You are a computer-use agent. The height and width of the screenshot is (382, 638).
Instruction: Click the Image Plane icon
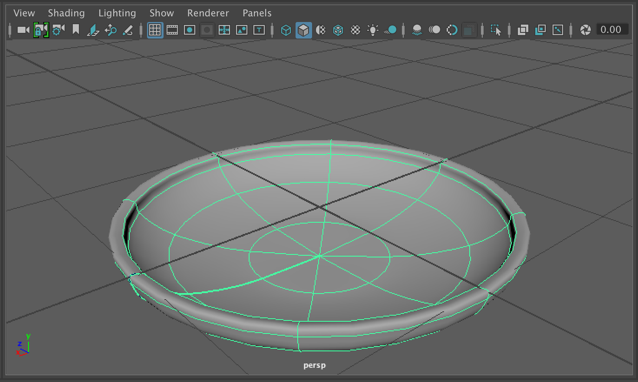pos(93,30)
